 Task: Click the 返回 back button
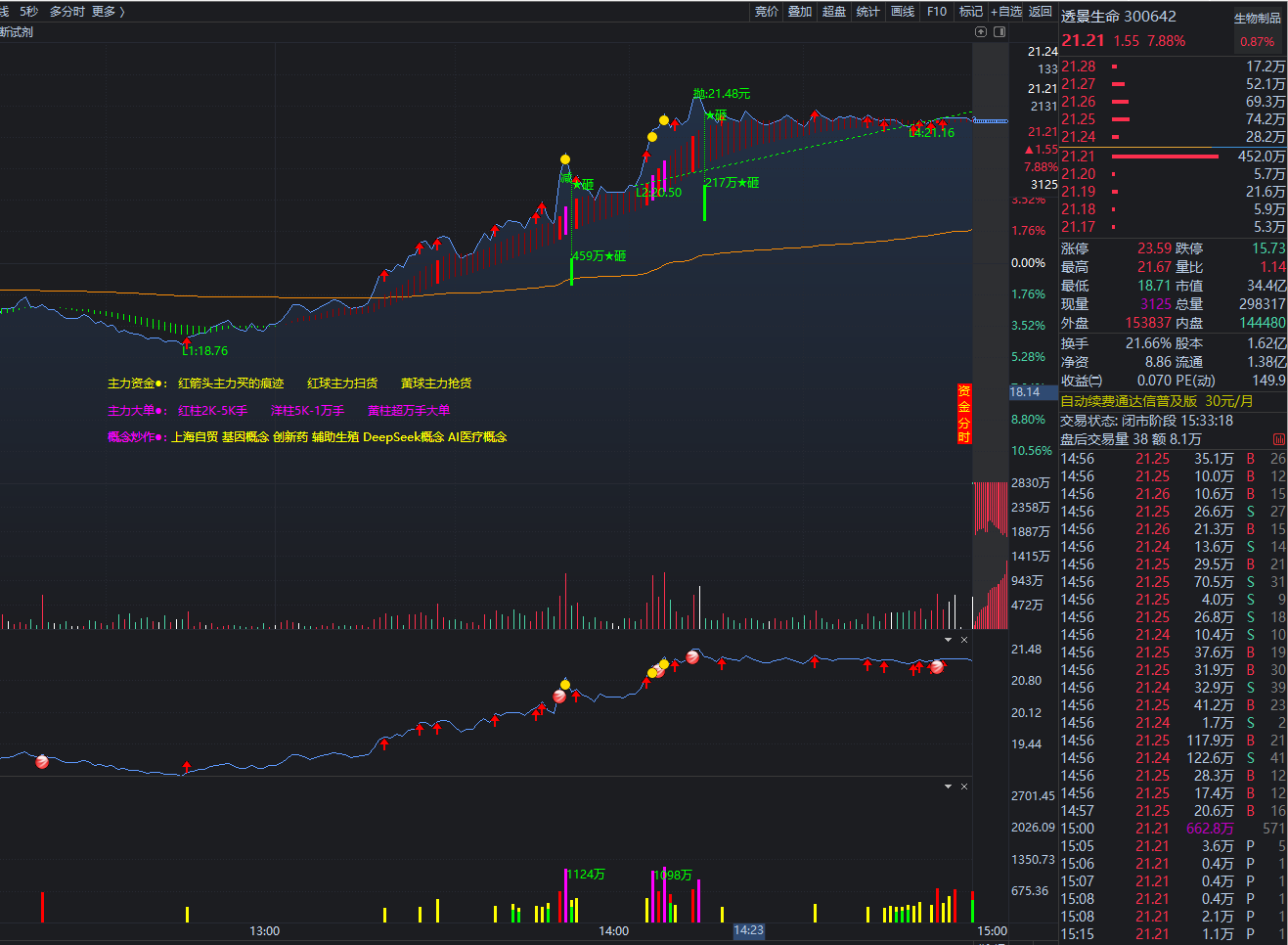[x=1041, y=12]
